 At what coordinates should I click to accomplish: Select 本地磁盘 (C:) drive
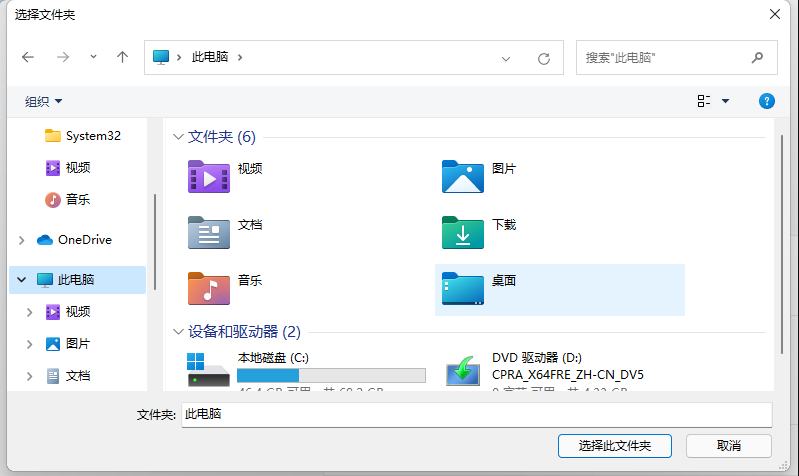pyautogui.click(x=208, y=369)
